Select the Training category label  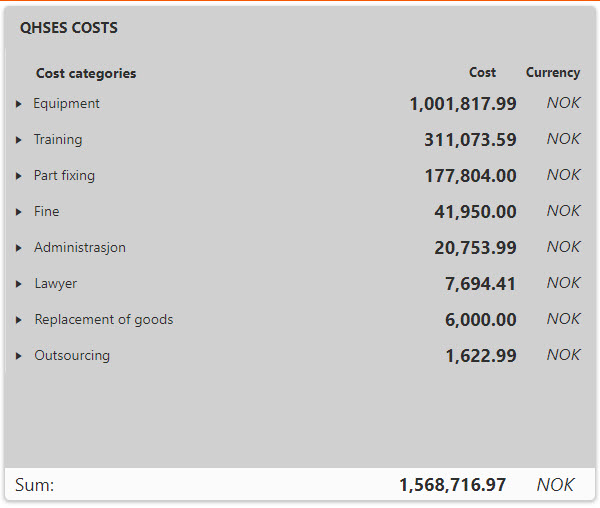point(58,139)
